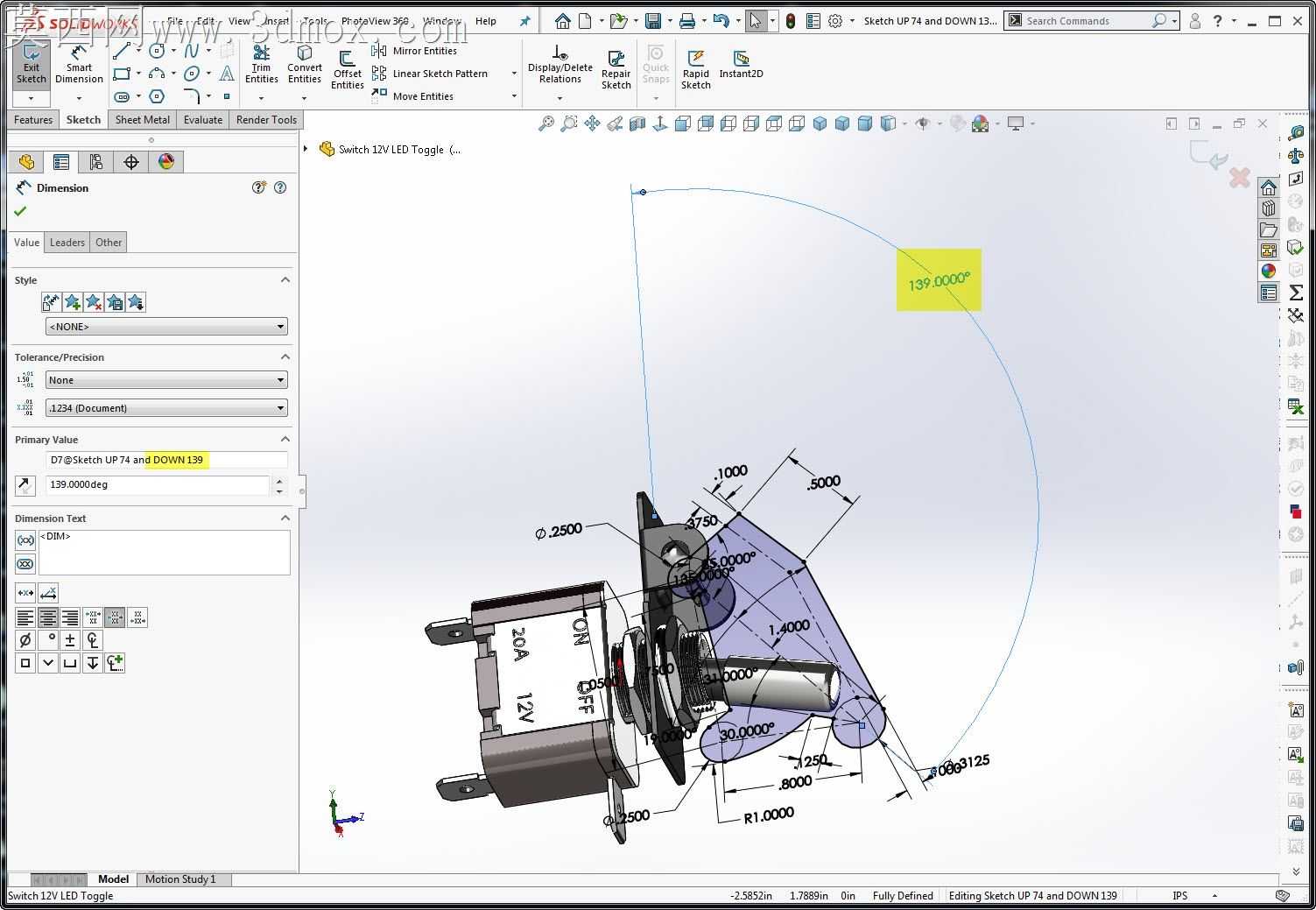Screen dimensions: 1316x910
Task: Confirm the dimension with the green checkmark
Action: (20, 211)
